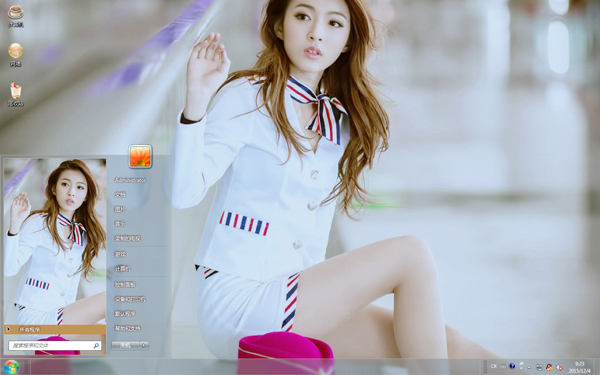Open the golden globe Network desktop icon
Viewport: 600px width, 375px height.
point(15,55)
